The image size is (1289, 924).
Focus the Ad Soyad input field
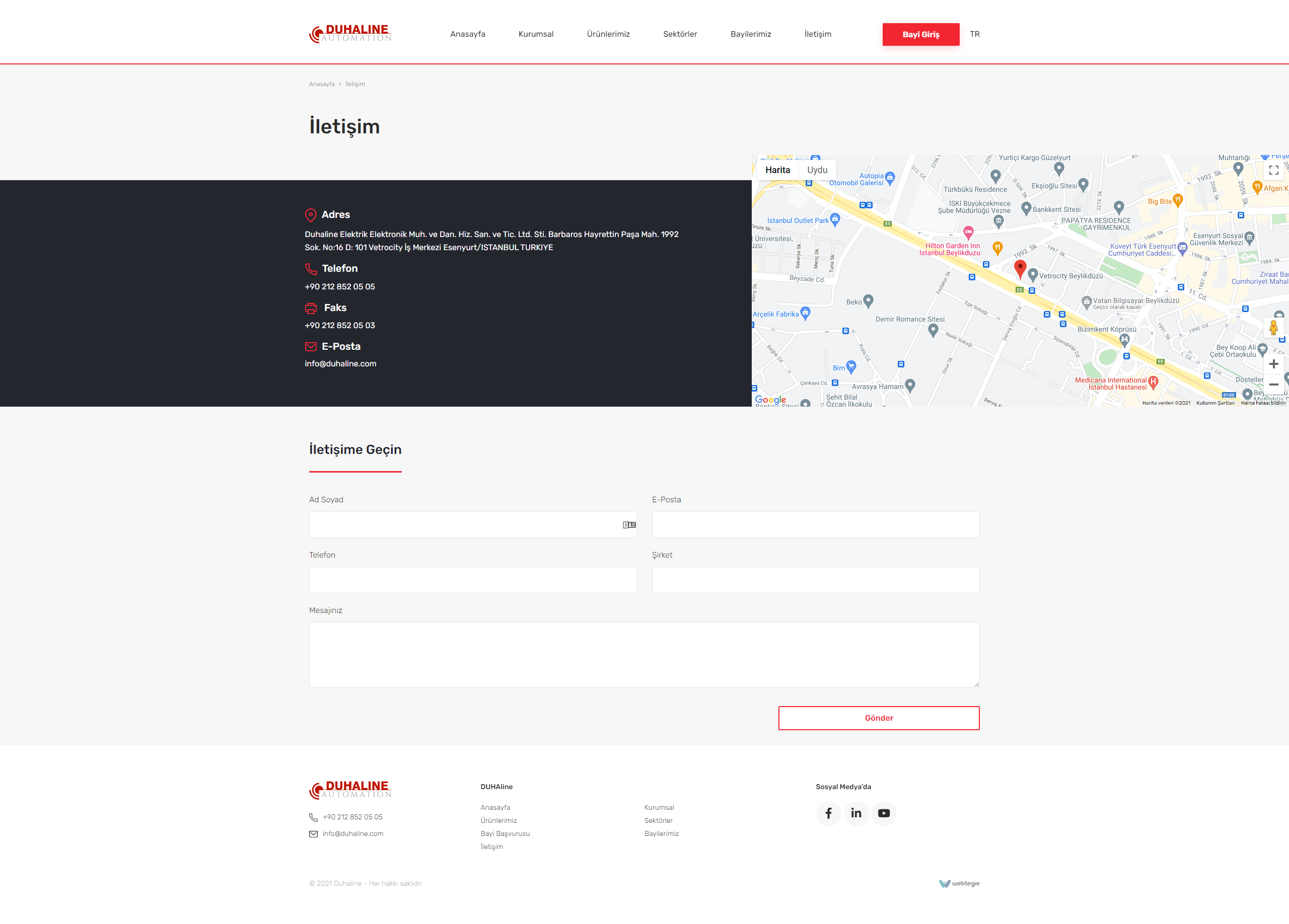coord(473,525)
